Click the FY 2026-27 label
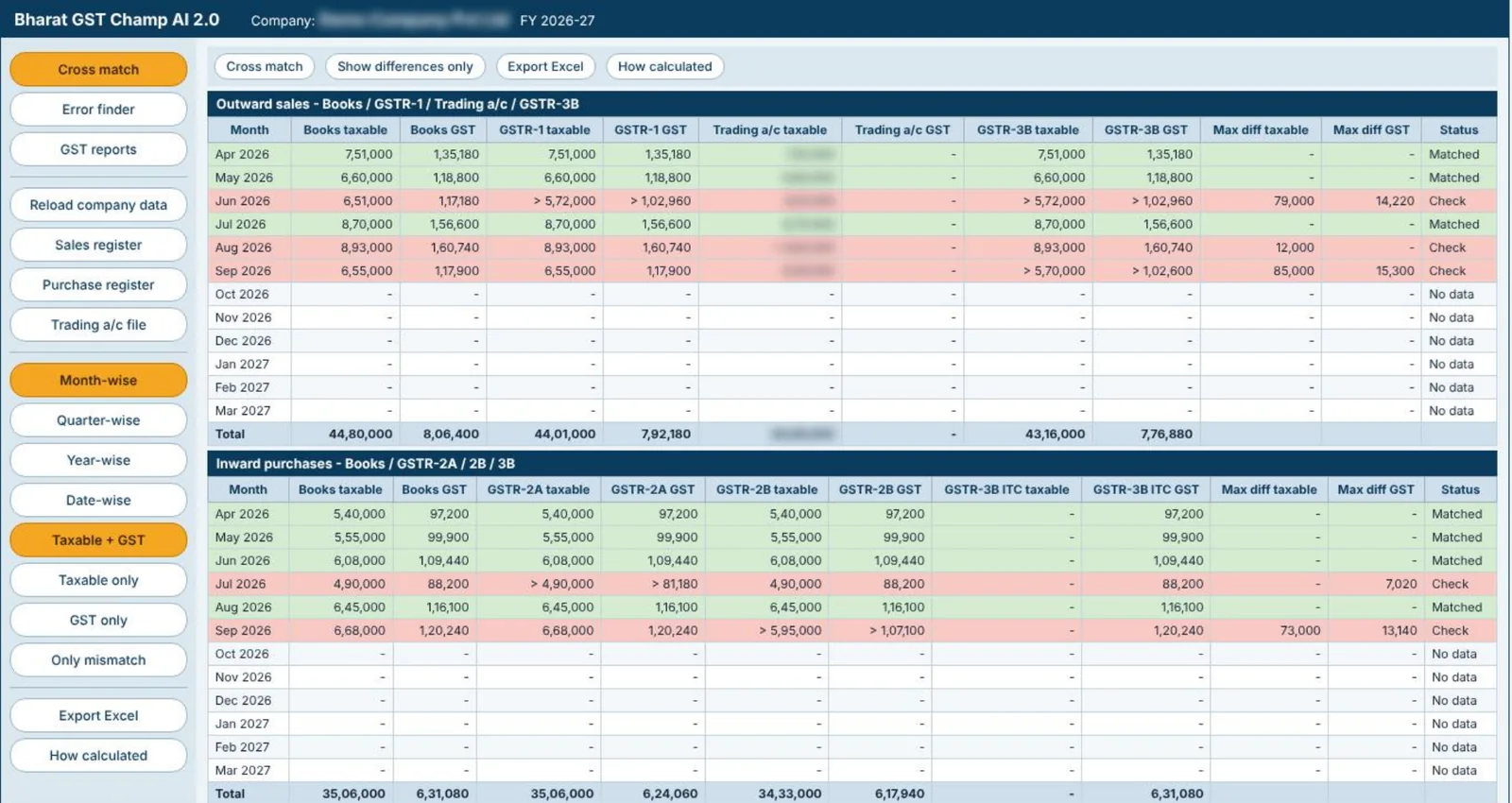This screenshot has height=803, width=1512. (558, 20)
